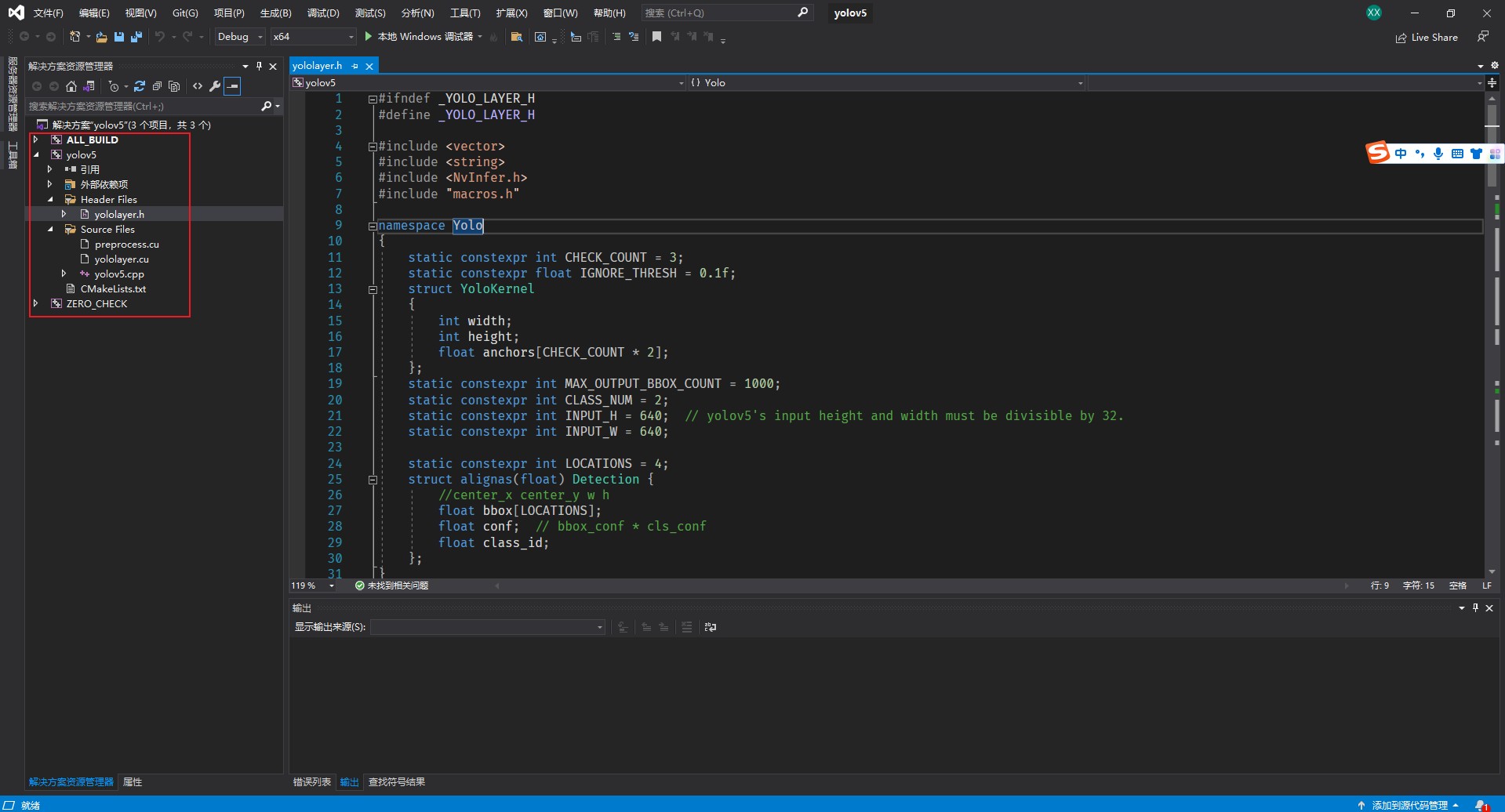Toggle the preview selected items button
1505x812 pixels.
[x=232, y=86]
